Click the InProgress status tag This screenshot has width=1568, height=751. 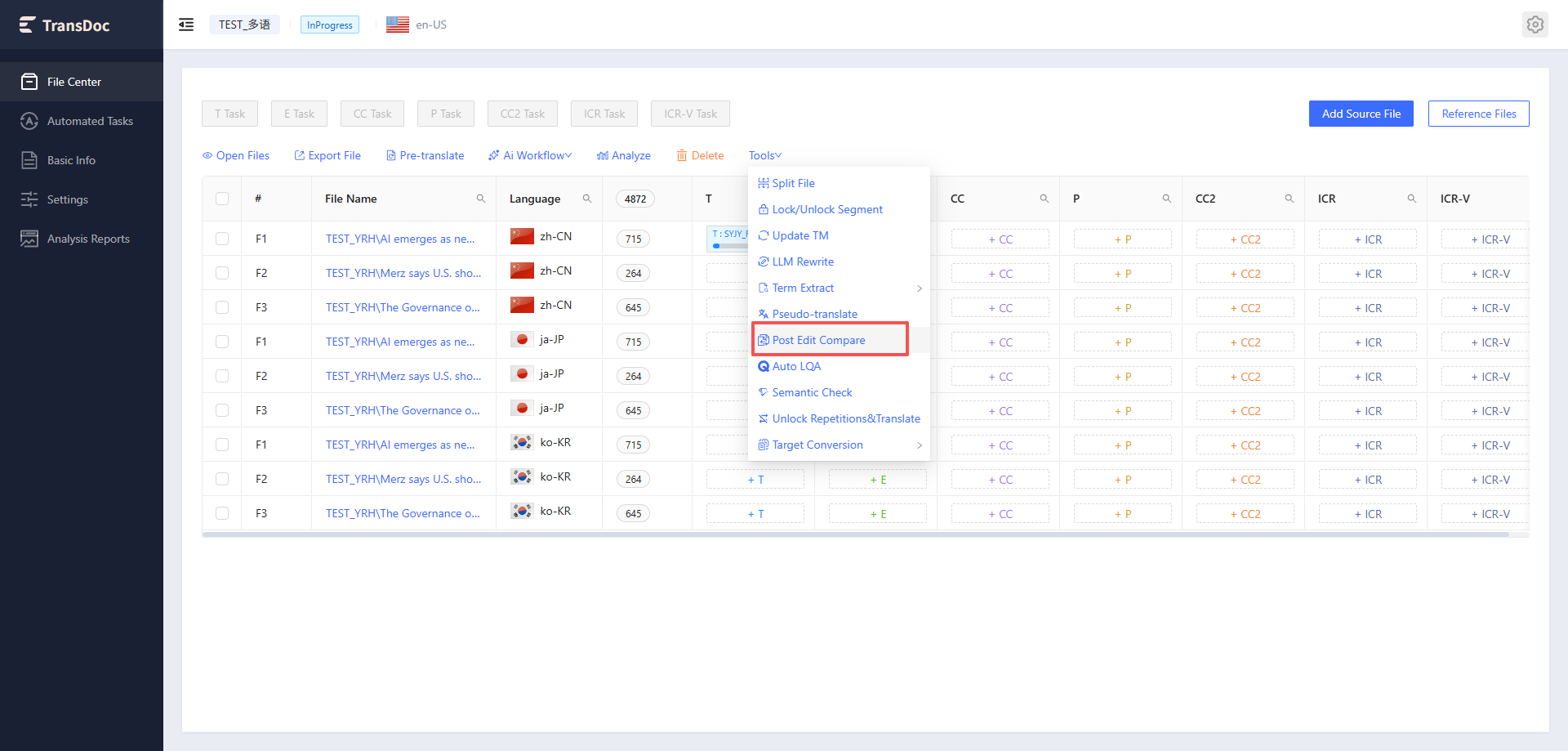click(330, 25)
